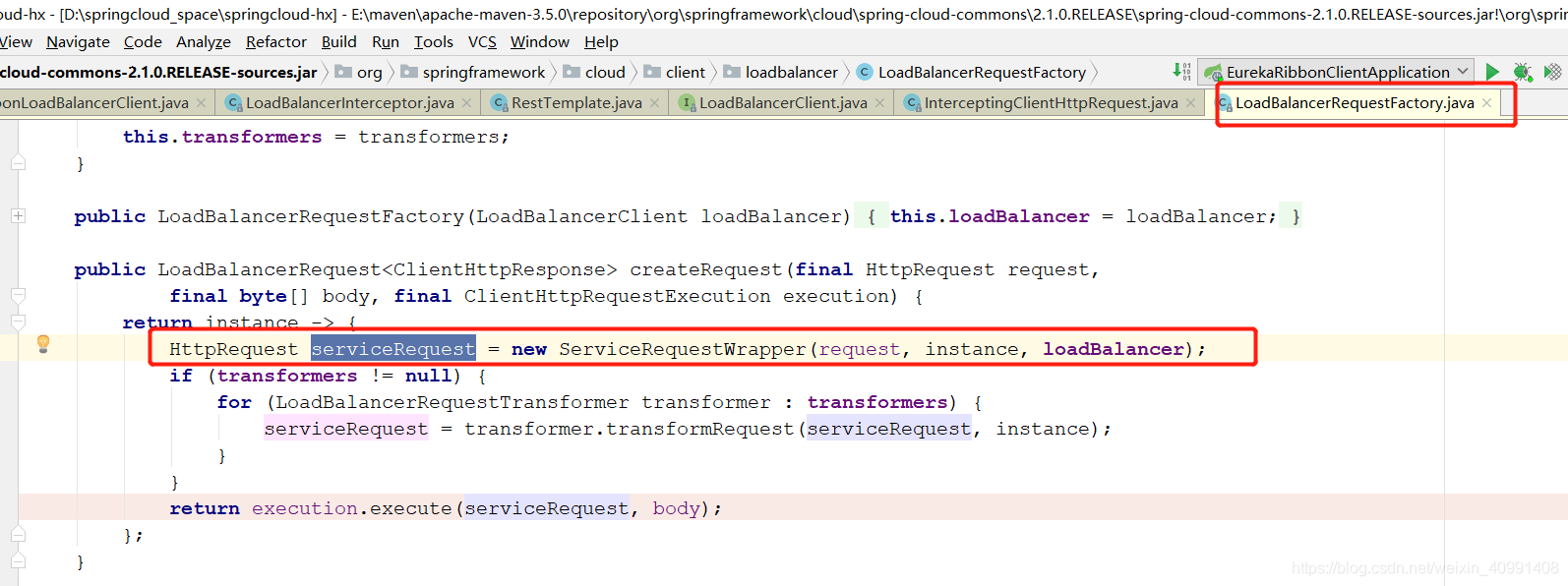Click the highlighted serviceRequest variable
The image size is (1568, 586).
click(393, 349)
